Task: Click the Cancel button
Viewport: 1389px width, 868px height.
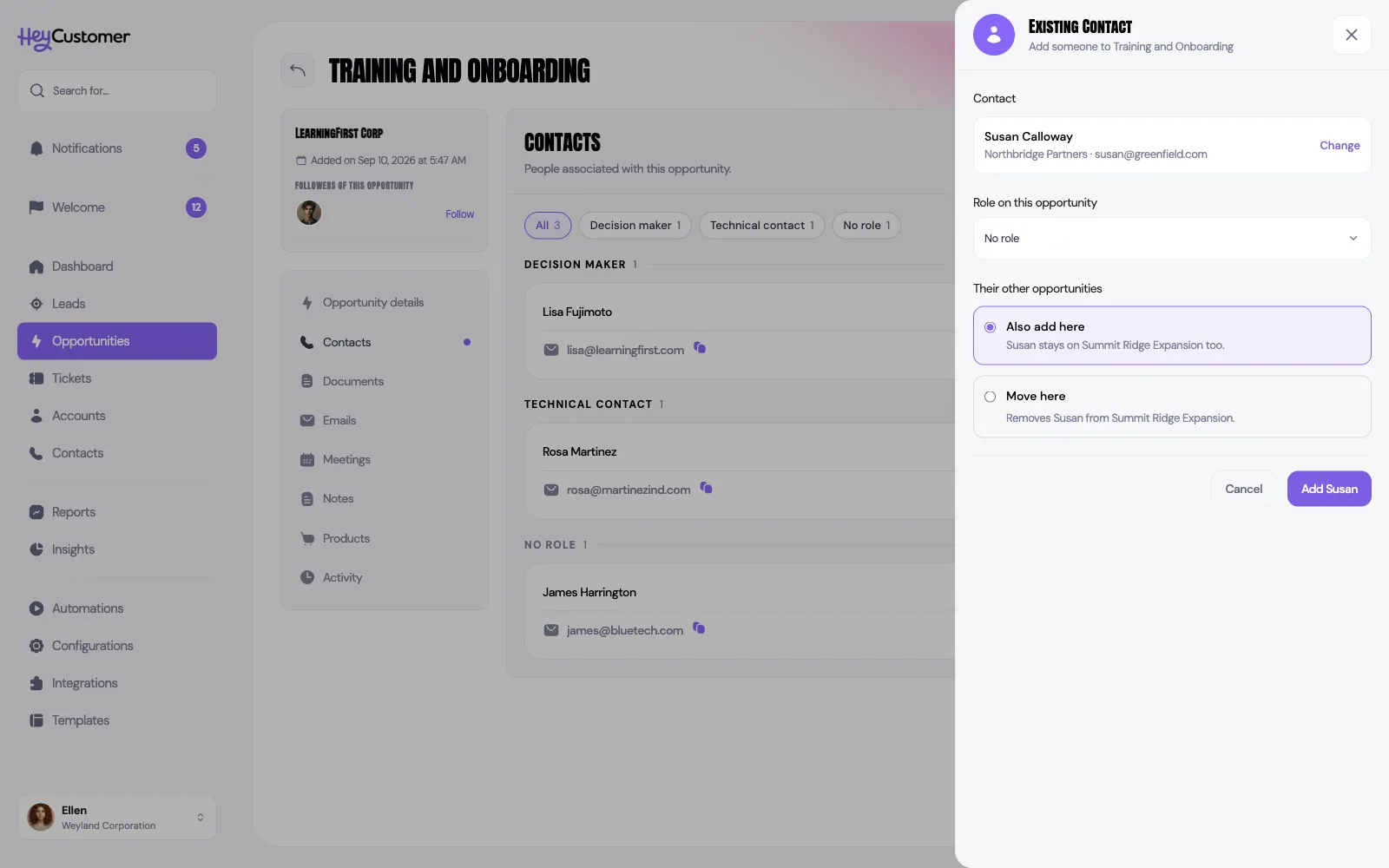Action: [x=1243, y=489]
